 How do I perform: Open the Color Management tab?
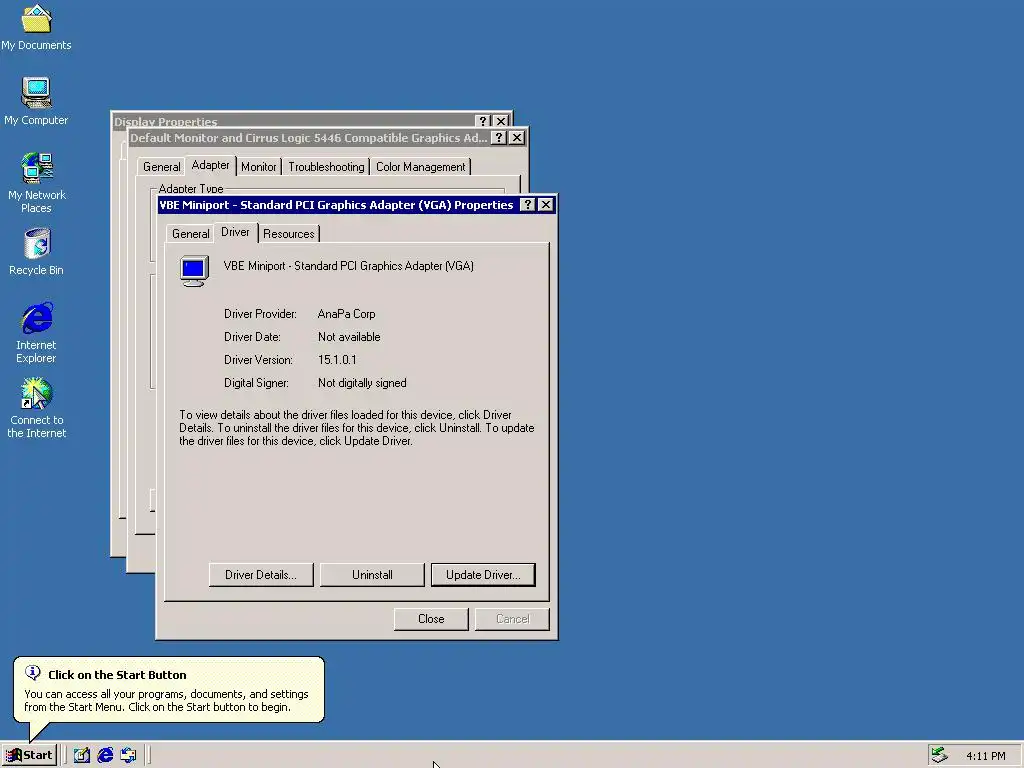[x=421, y=167]
